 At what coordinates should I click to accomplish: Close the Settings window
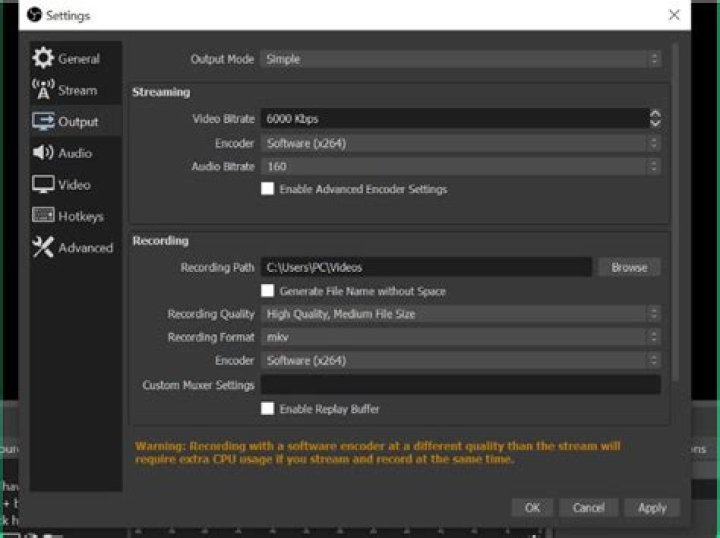674,15
